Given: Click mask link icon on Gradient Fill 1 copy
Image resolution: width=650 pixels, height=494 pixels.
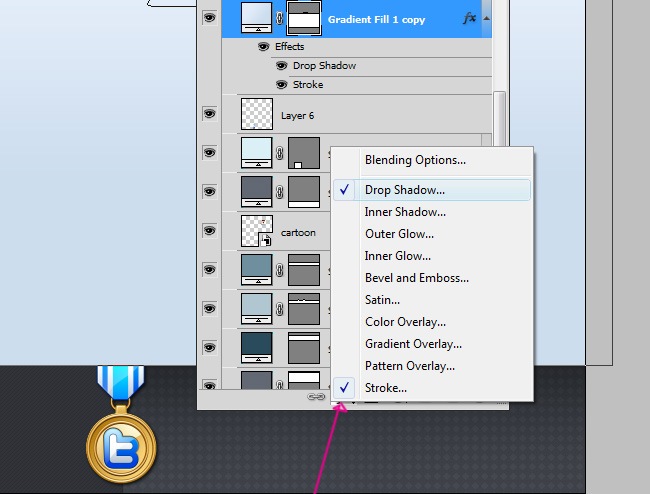Looking at the screenshot, I should coord(280,18).
